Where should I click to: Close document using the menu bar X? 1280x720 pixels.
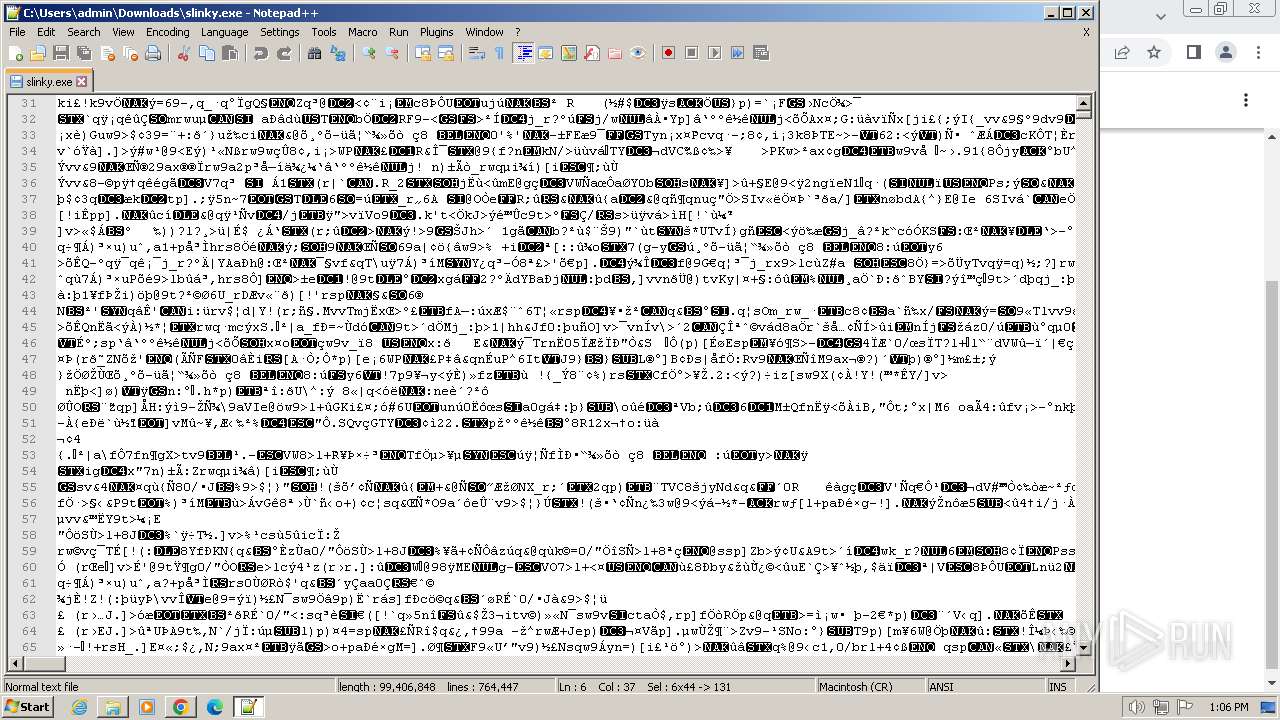[1086, 32]
